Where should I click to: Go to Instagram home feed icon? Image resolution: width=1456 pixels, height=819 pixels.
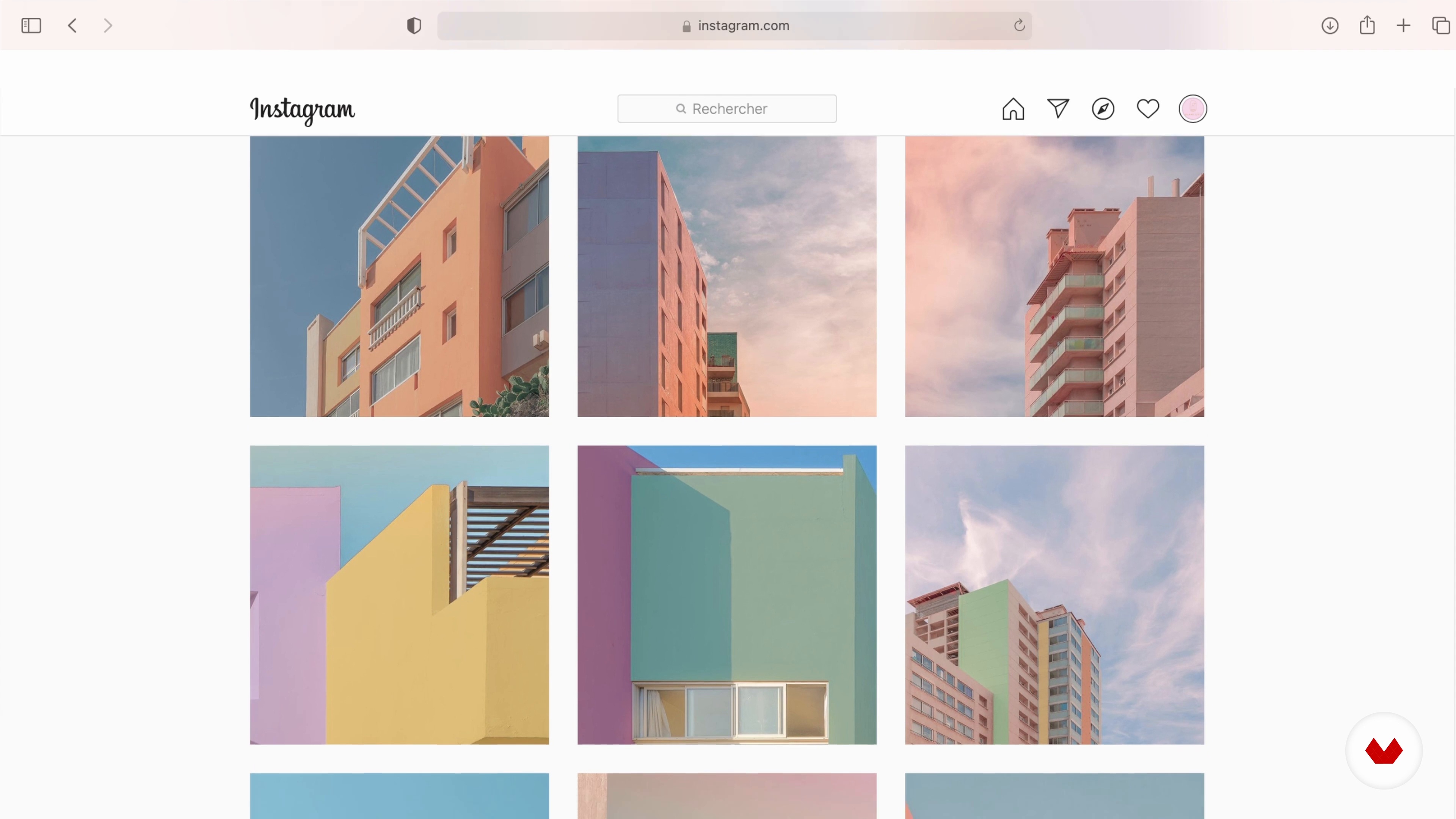[x=1013, y=108]
